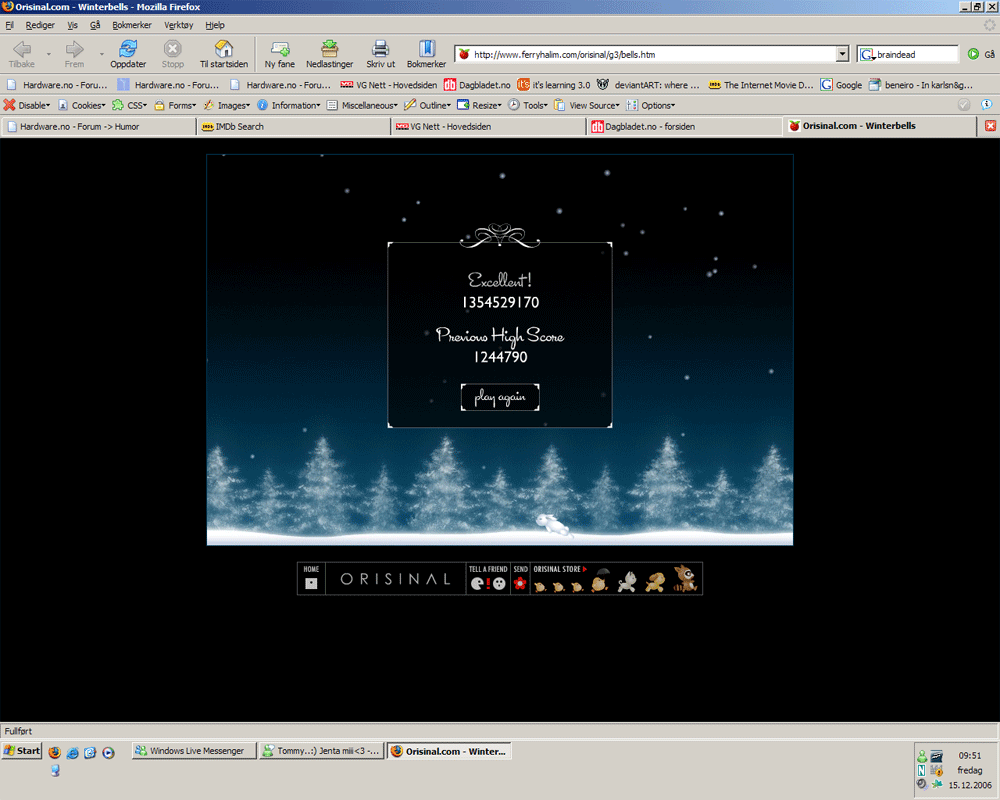Launch Internet Explorer quick launch icon

pos(73,753)
